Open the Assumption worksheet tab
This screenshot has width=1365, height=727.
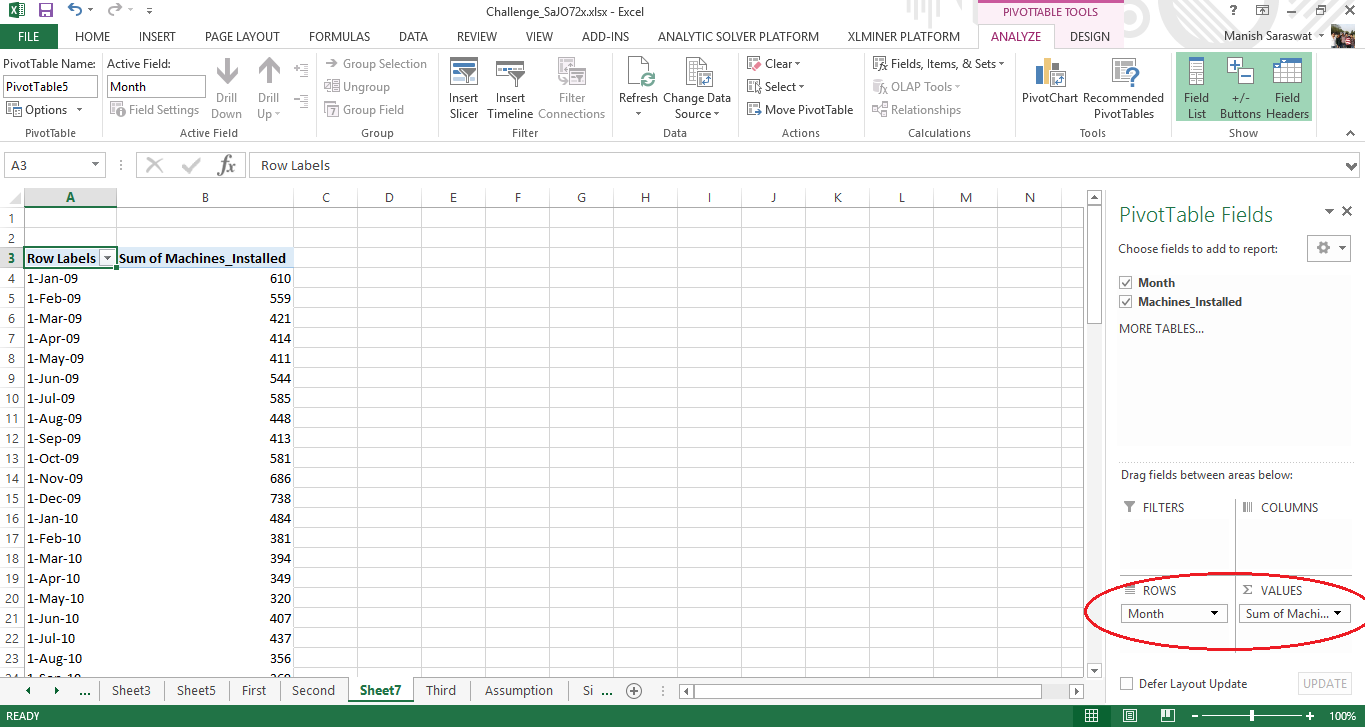point(518,690)
